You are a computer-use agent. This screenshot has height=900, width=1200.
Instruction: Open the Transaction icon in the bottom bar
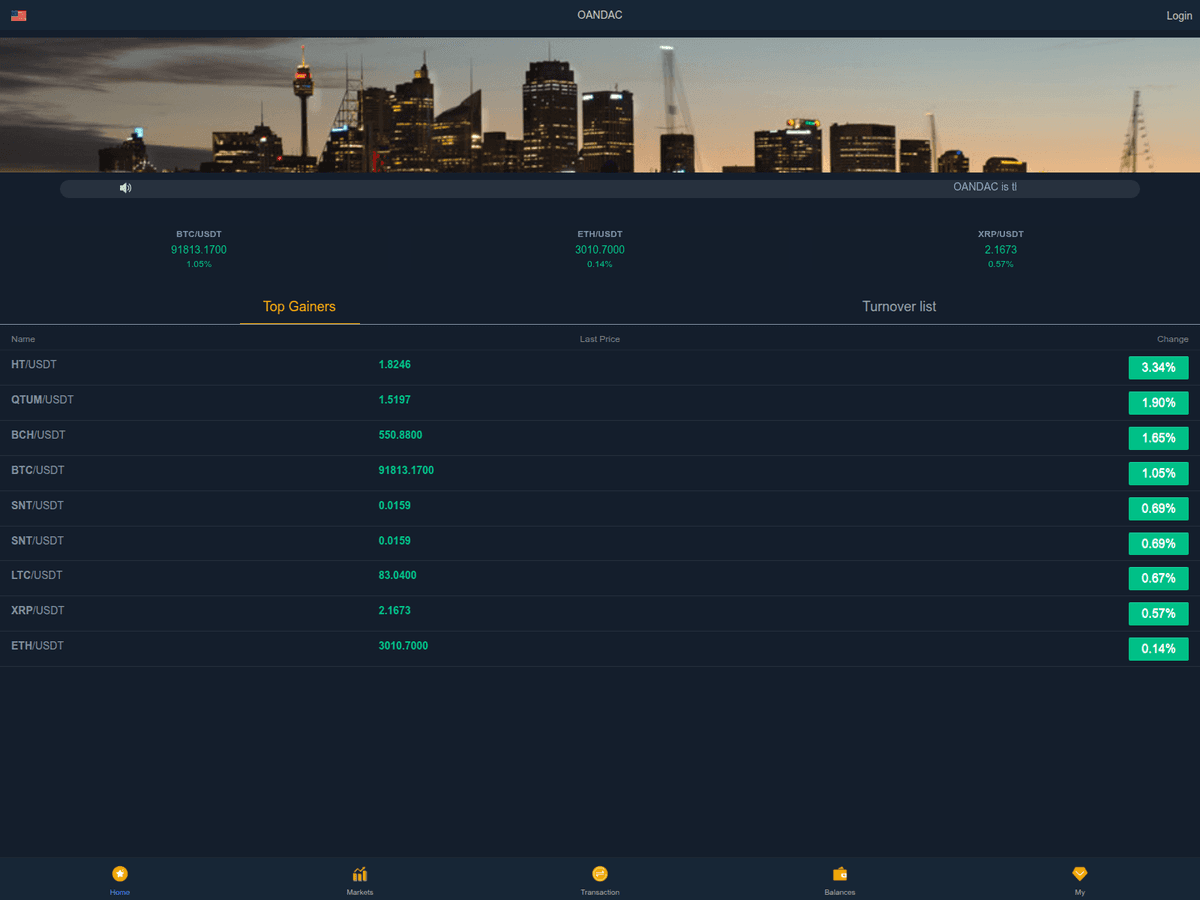point(600,874)
